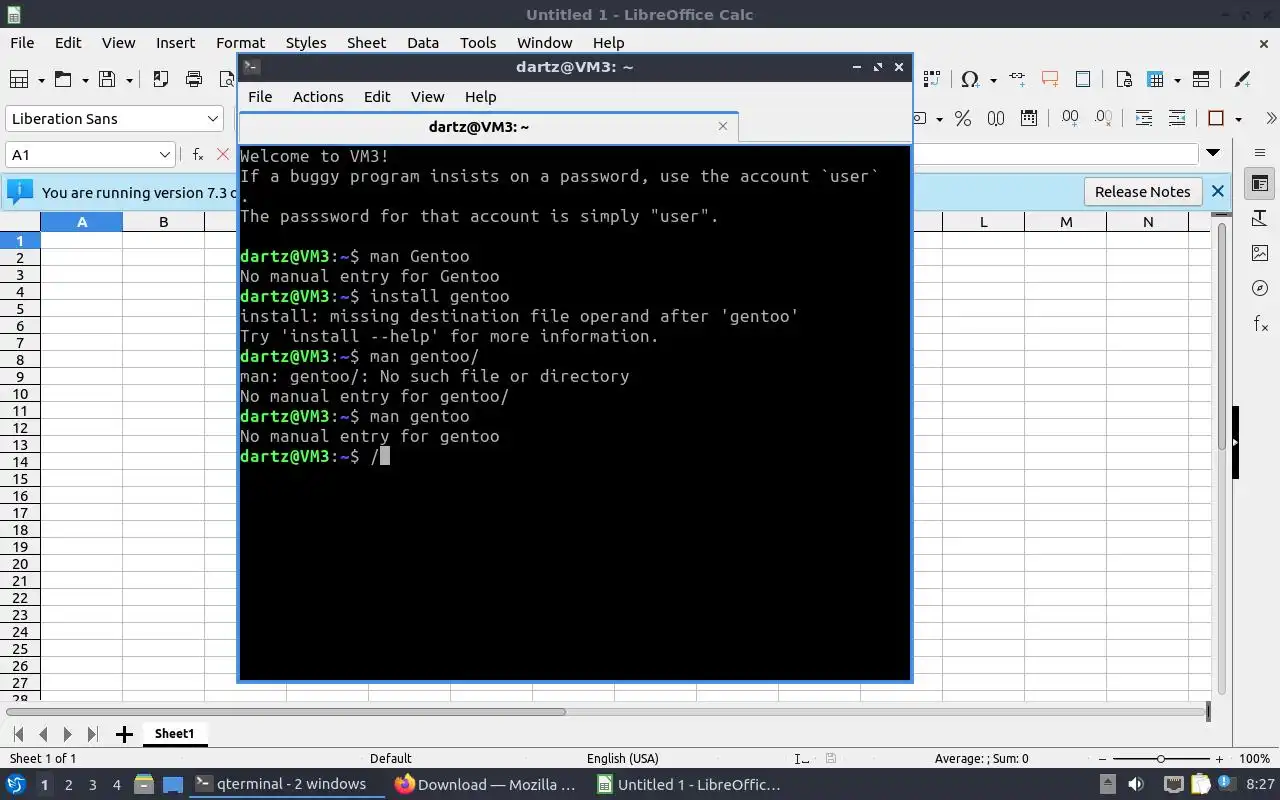Click the Print icon in Calc toolbar
Image resolution: width=1280 pixels, height=800 pixels.
pos(194,80)
